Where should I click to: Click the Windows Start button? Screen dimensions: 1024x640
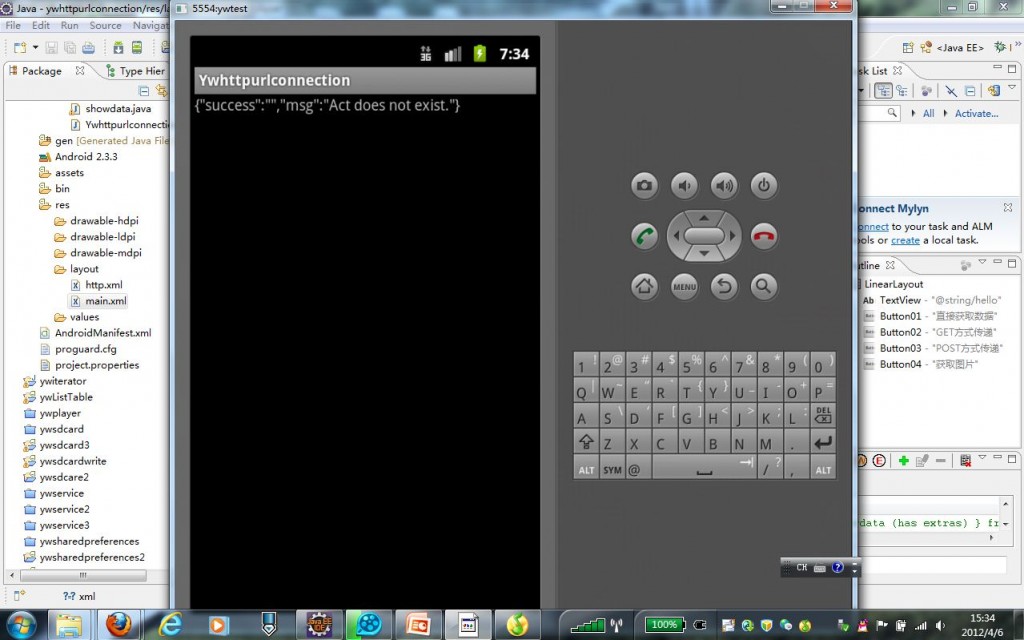point(21,624)
